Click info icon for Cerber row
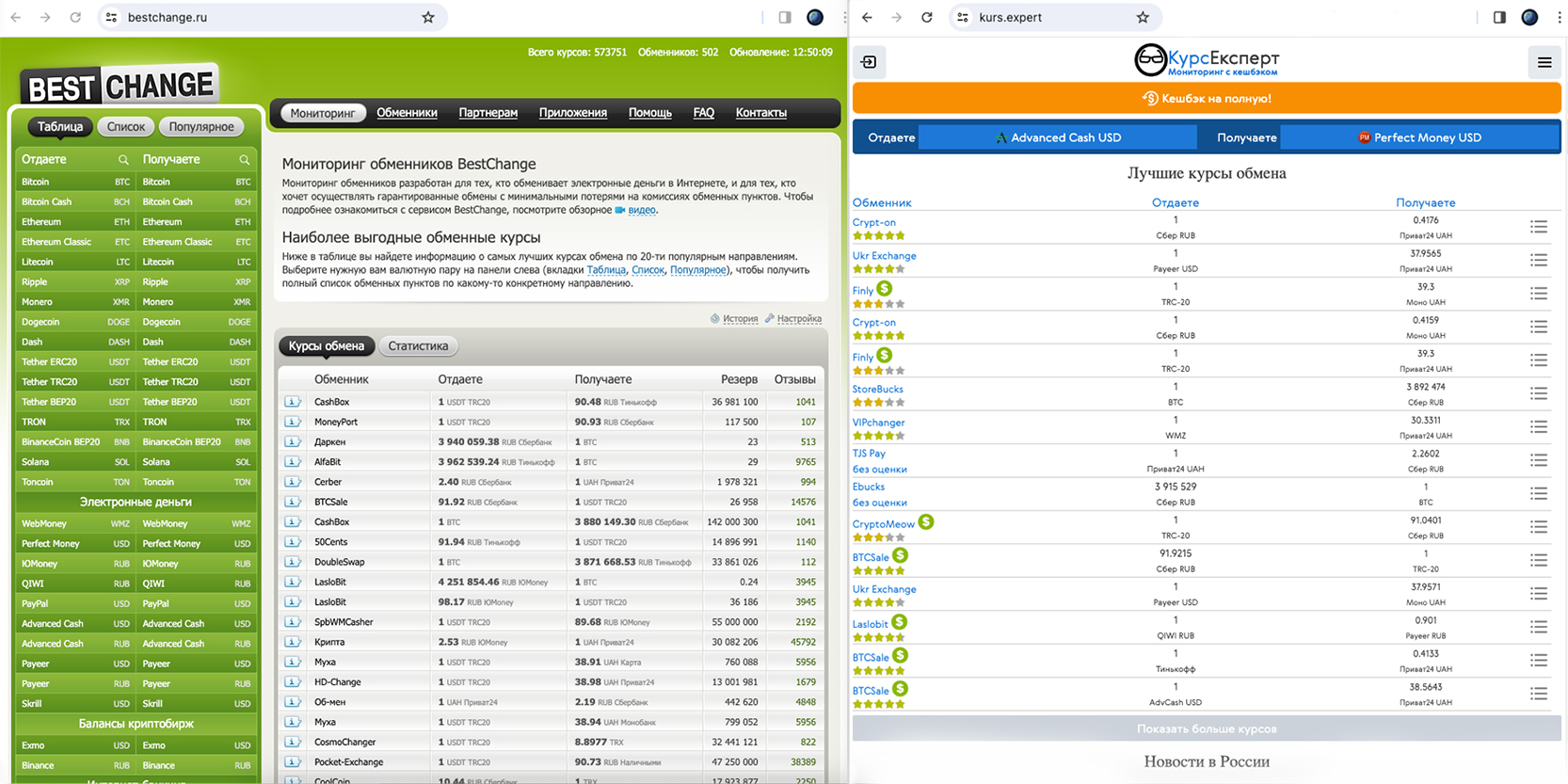The image size is (1568, 784). [x=293, y=482]
